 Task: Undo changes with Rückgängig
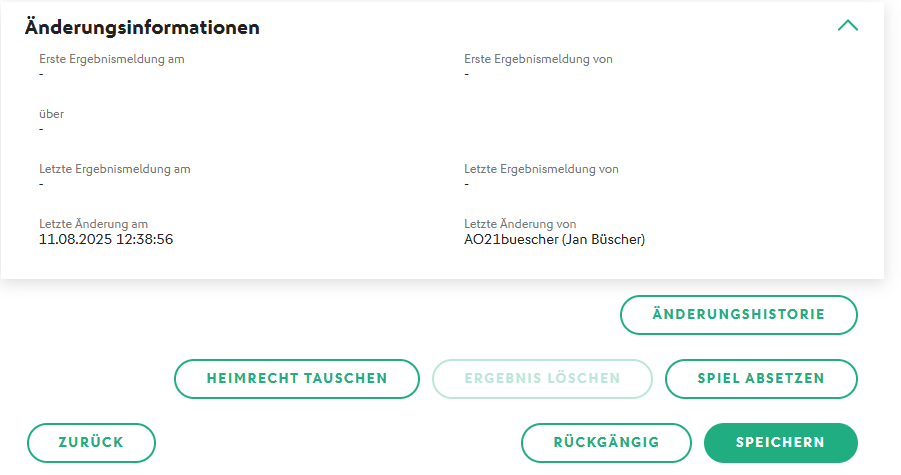click(x=606, y=443)
